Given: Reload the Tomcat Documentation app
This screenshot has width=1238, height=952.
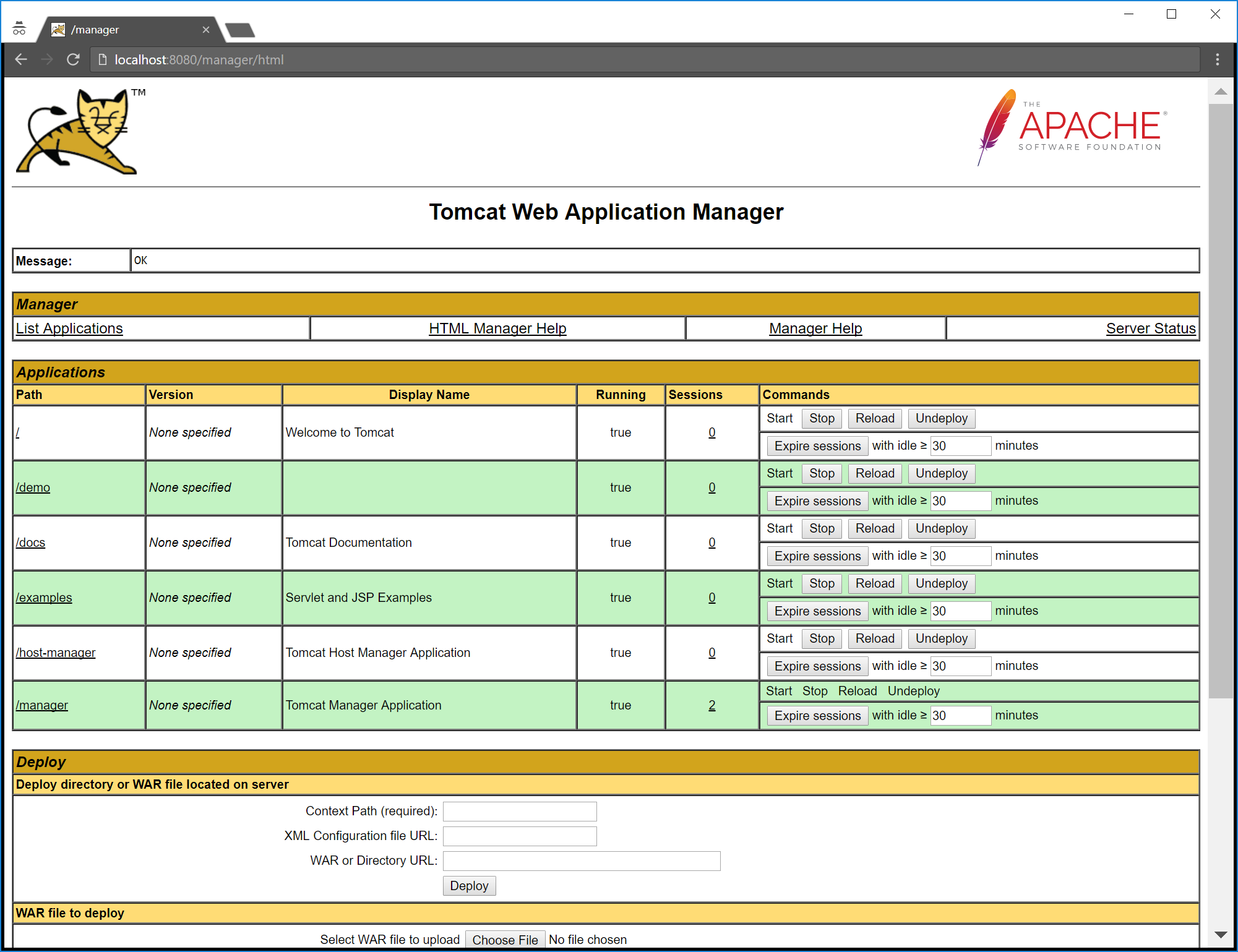Looking at the screenshot, I should click(874, 528).
